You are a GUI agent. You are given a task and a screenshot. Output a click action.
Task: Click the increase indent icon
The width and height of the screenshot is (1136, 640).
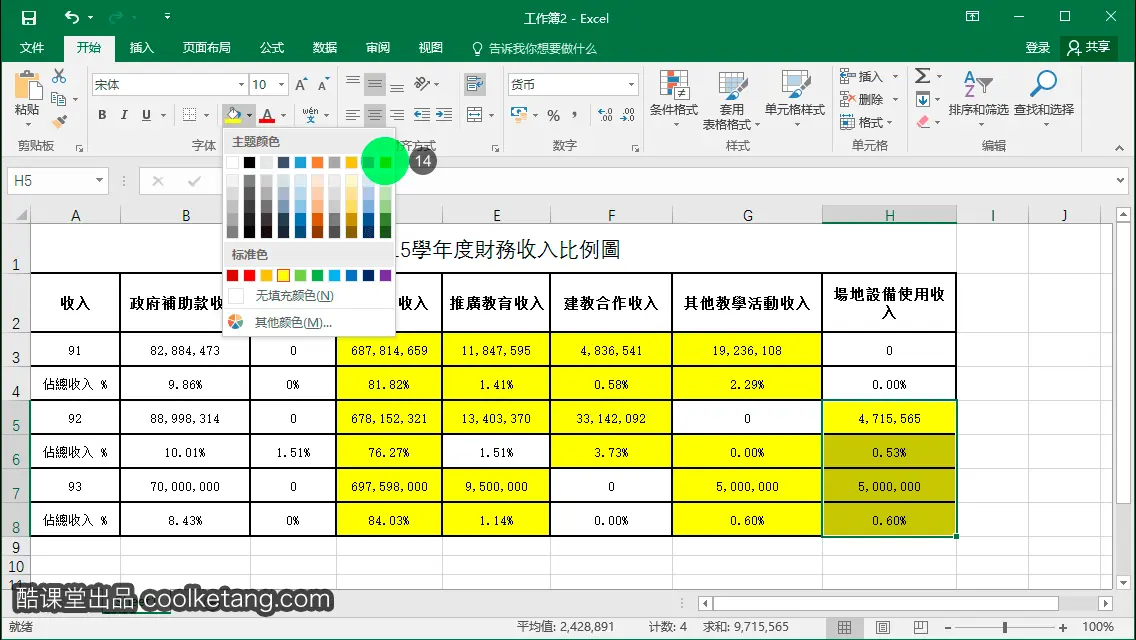click(x=444, y=115)
